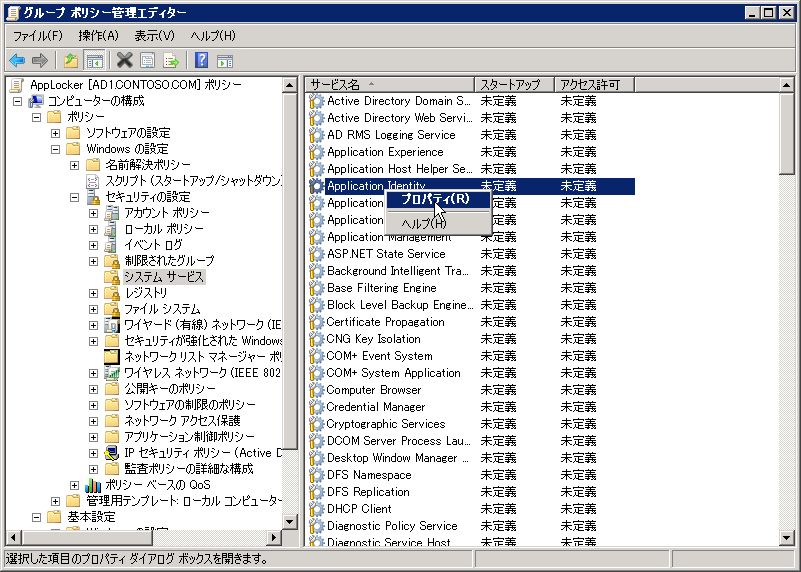
Task: Select the DFS Namespace service row
Action: tap(470, 475)
